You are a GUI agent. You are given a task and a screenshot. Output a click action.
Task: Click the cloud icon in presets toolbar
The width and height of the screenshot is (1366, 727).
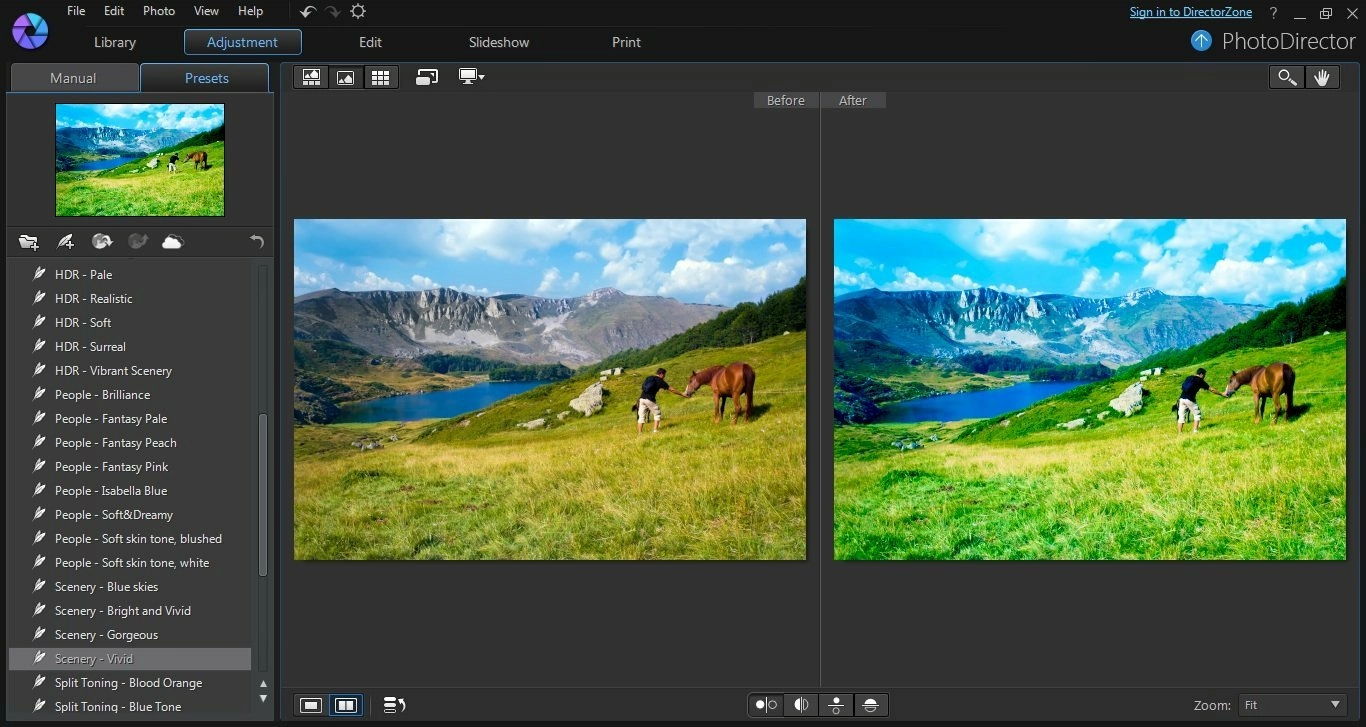point(173,242)
